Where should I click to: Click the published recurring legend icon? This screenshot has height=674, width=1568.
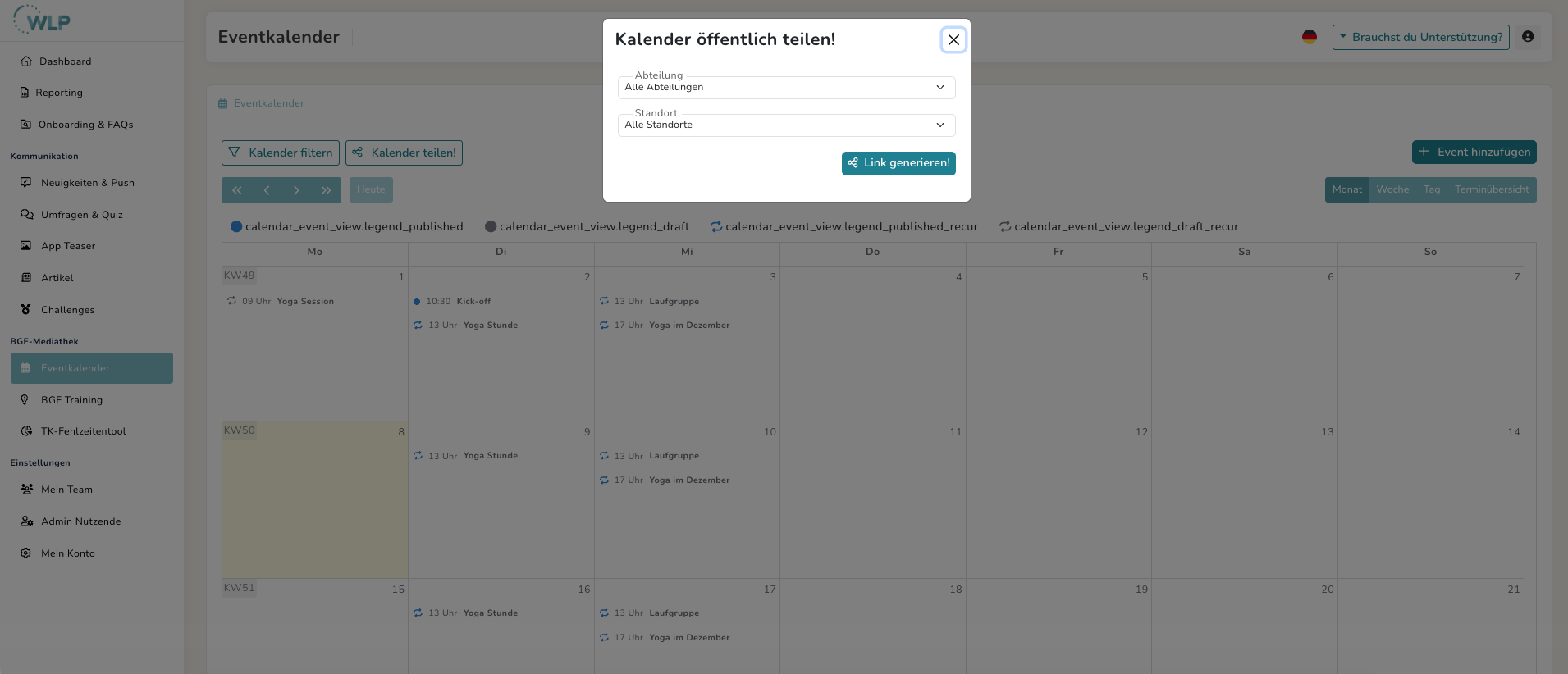click(x=716, y=227)
